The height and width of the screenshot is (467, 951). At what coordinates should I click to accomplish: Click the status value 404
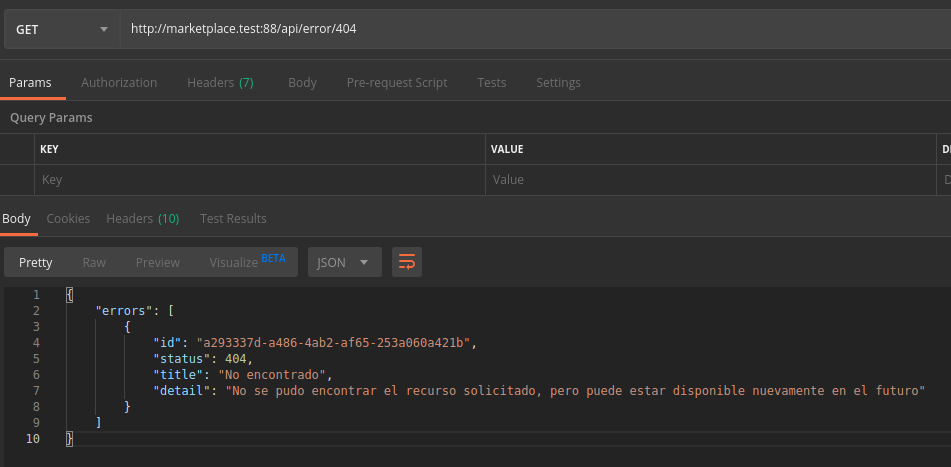tap(235, 358)
